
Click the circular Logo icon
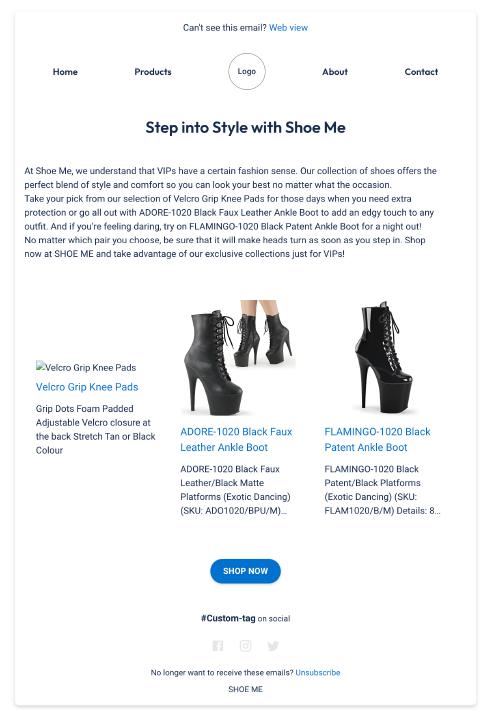247,71
